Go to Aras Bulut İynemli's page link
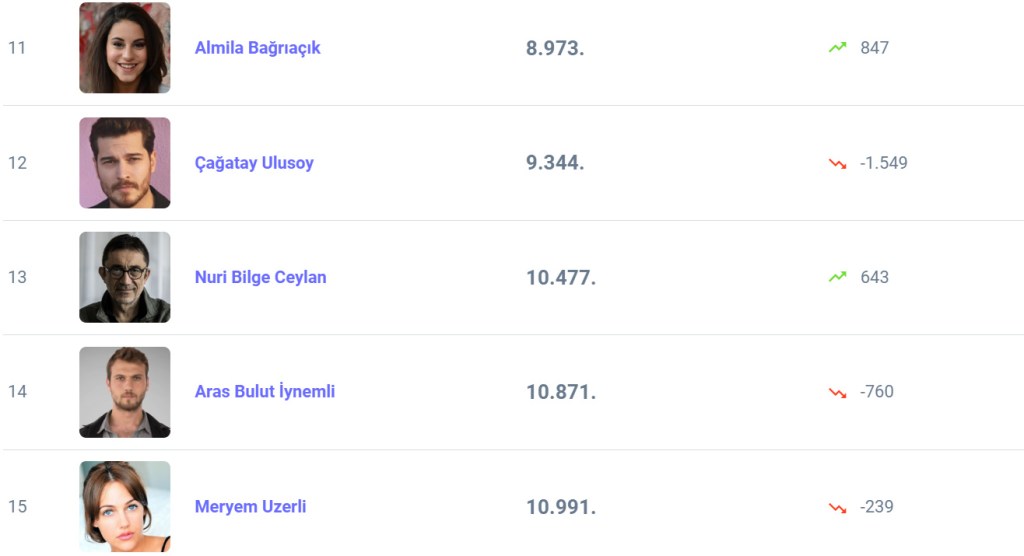The width and height of the screenshot is (1024, 556). 265,392
